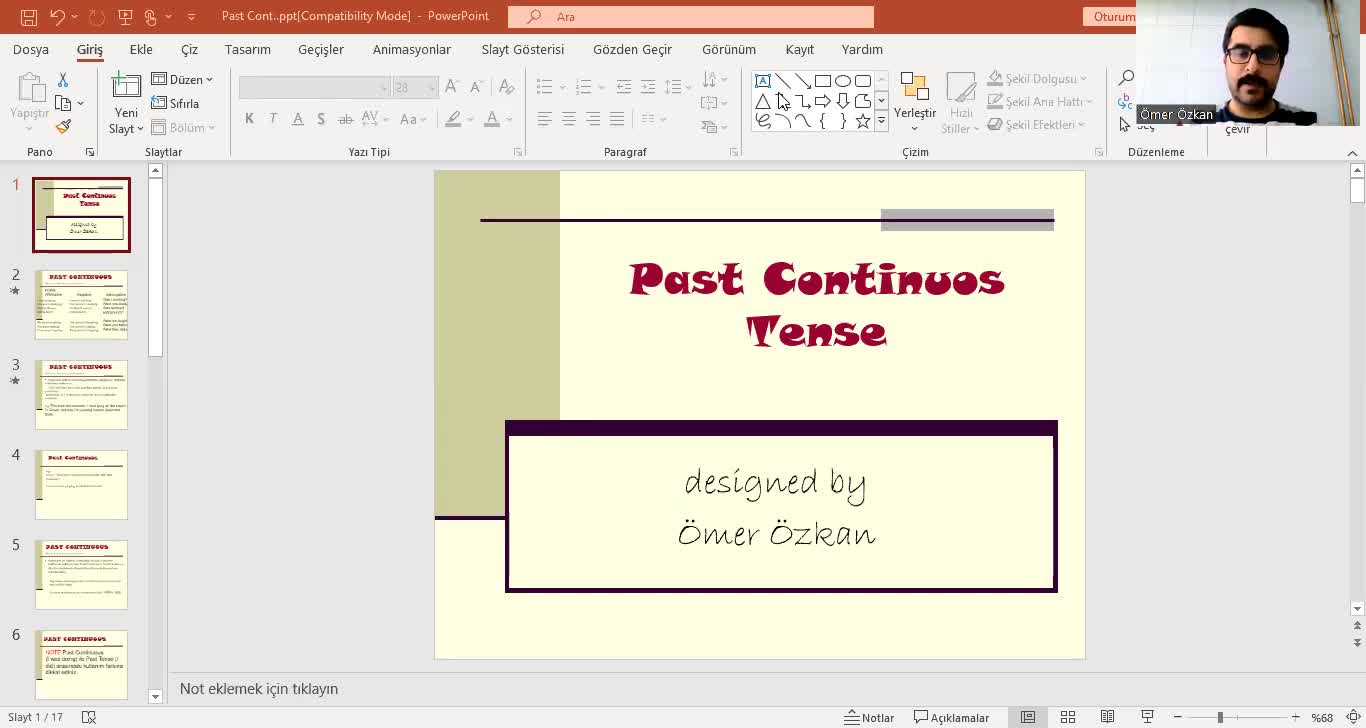Select the Format Painter brush icon
Viewport: 1366px width, 728px height.
click(x=63, y=127)
